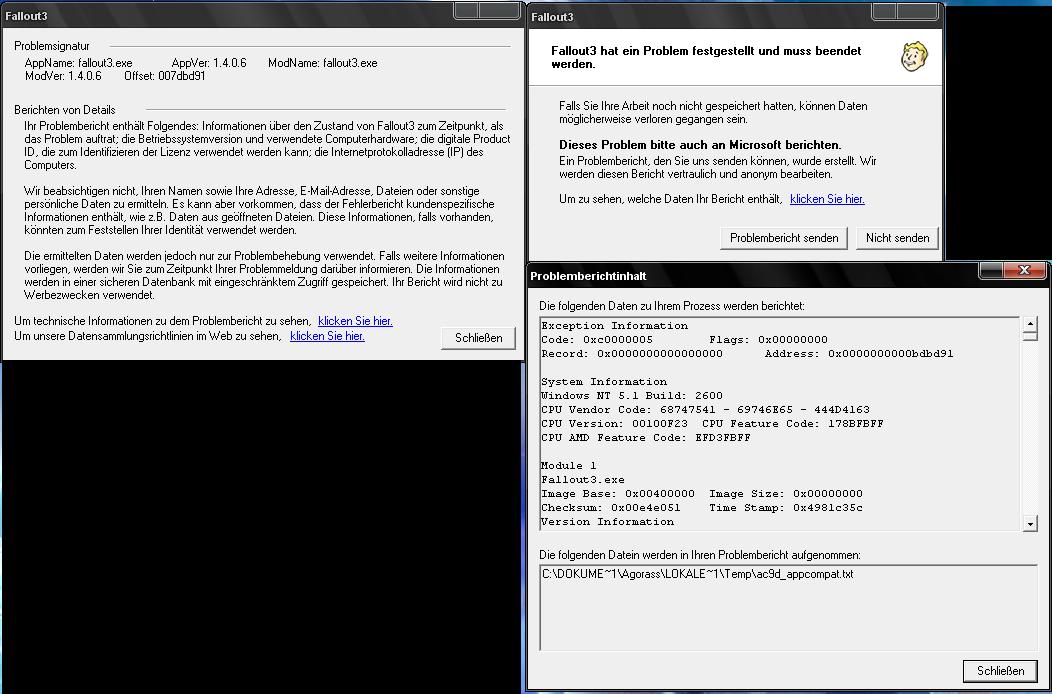
Task: Close the Problemsignatur window with Schließen
Action: tap(478, 338)
